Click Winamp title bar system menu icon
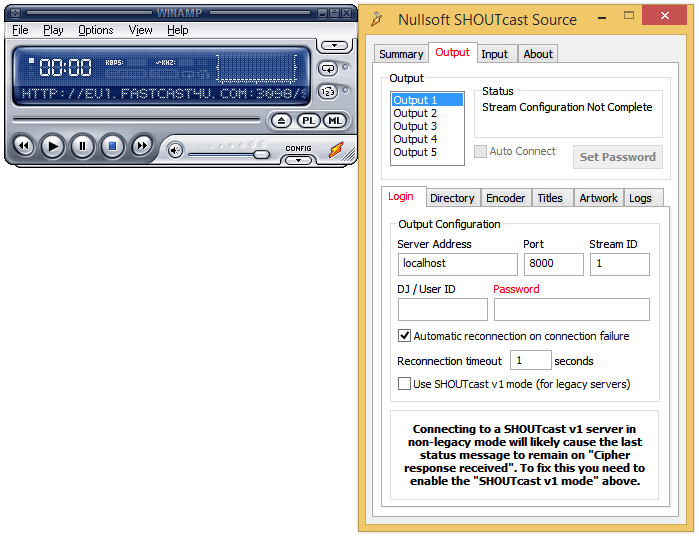The image size is (699, 538). 16,13
